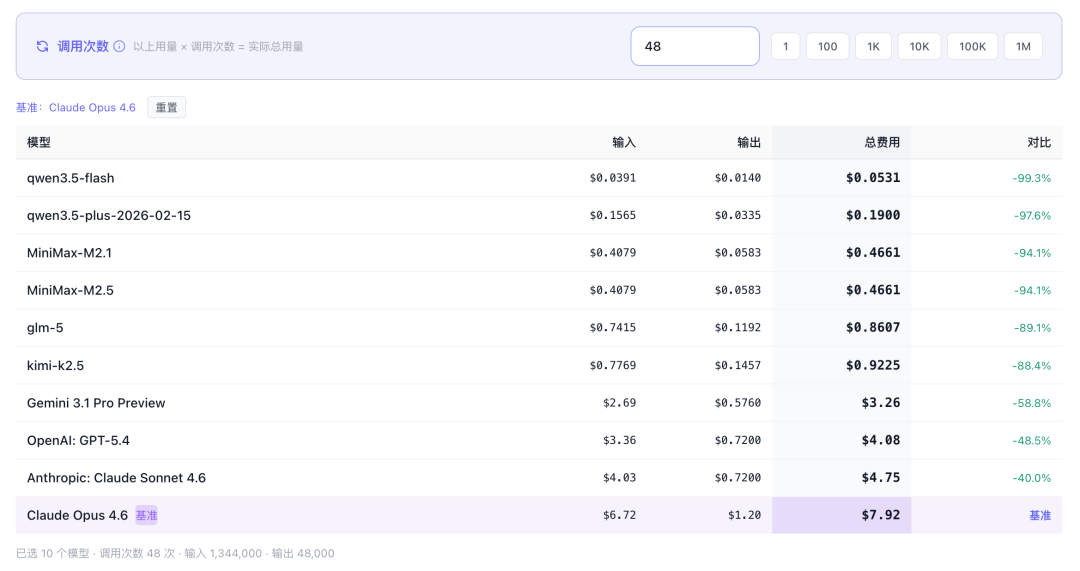The width and height of the screenshot is (1080, 571).
Task: Click the call count input field
Action: tap(694, 46)
